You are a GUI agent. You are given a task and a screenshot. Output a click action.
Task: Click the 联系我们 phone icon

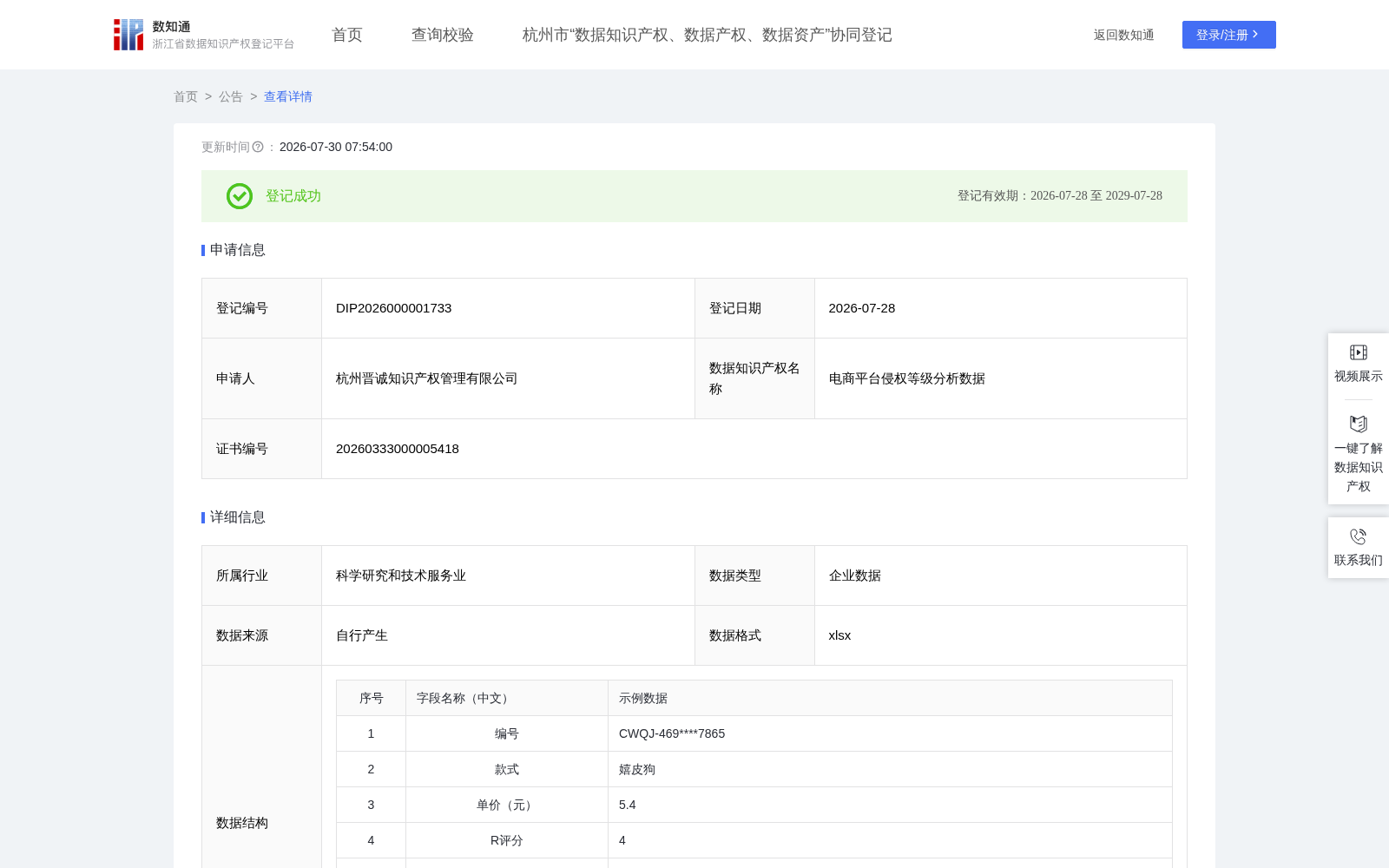pos(1359,536)
